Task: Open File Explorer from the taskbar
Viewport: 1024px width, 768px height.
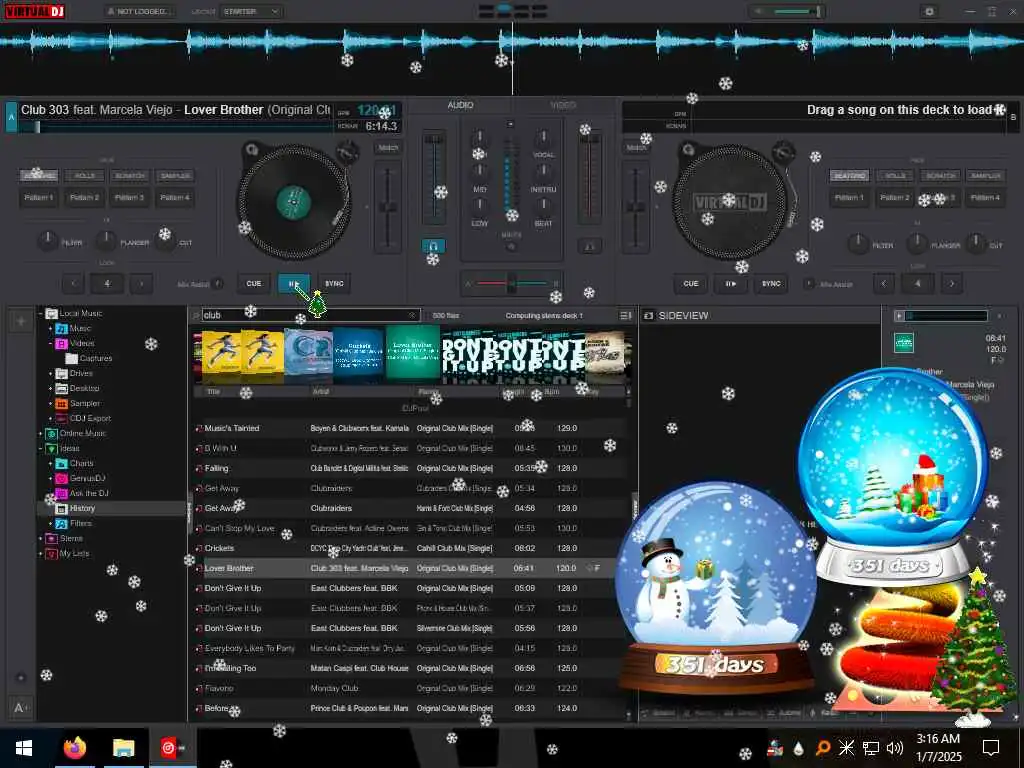Action: pos(123,748)
